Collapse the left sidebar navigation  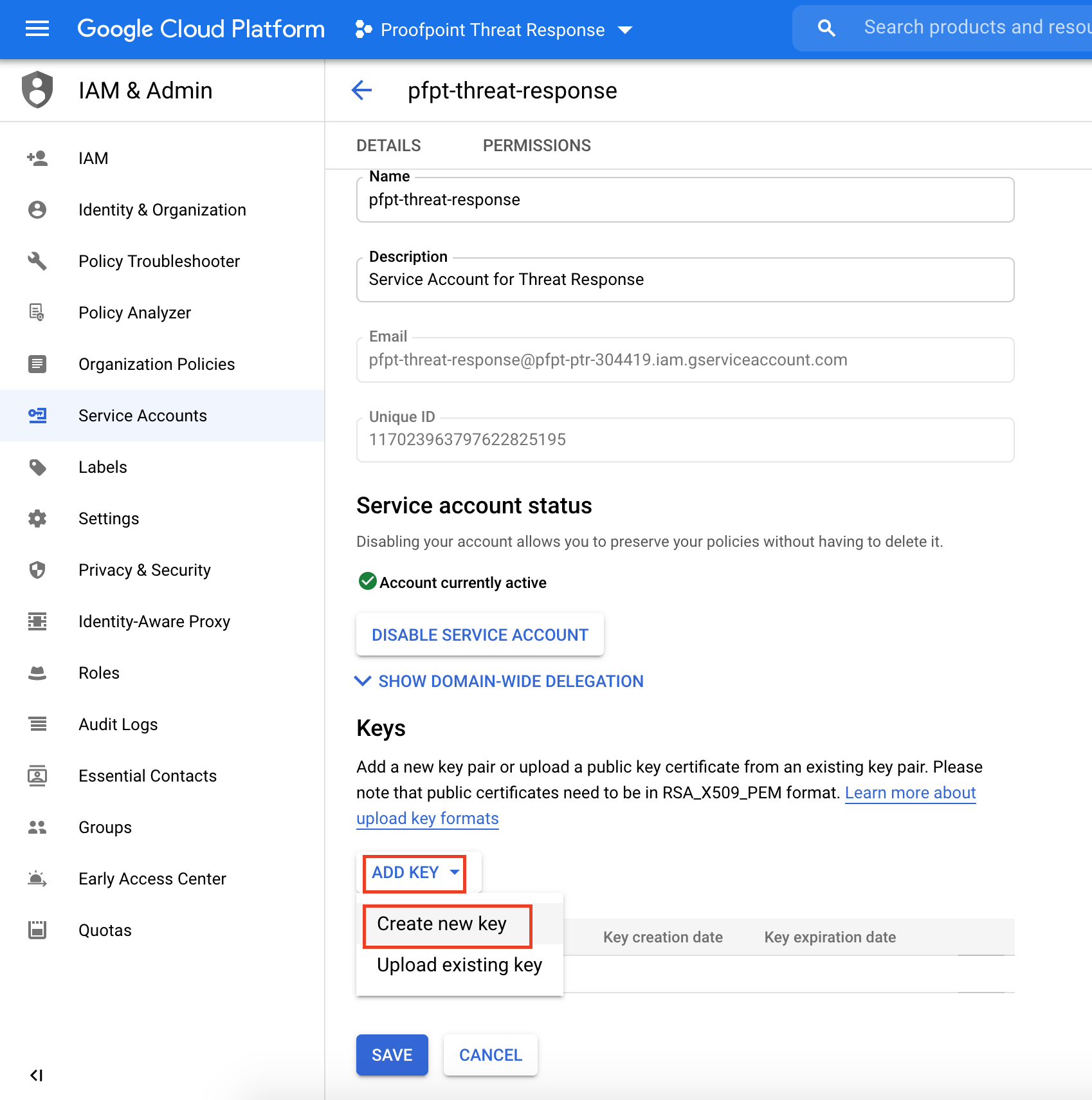click(37, 1075)
